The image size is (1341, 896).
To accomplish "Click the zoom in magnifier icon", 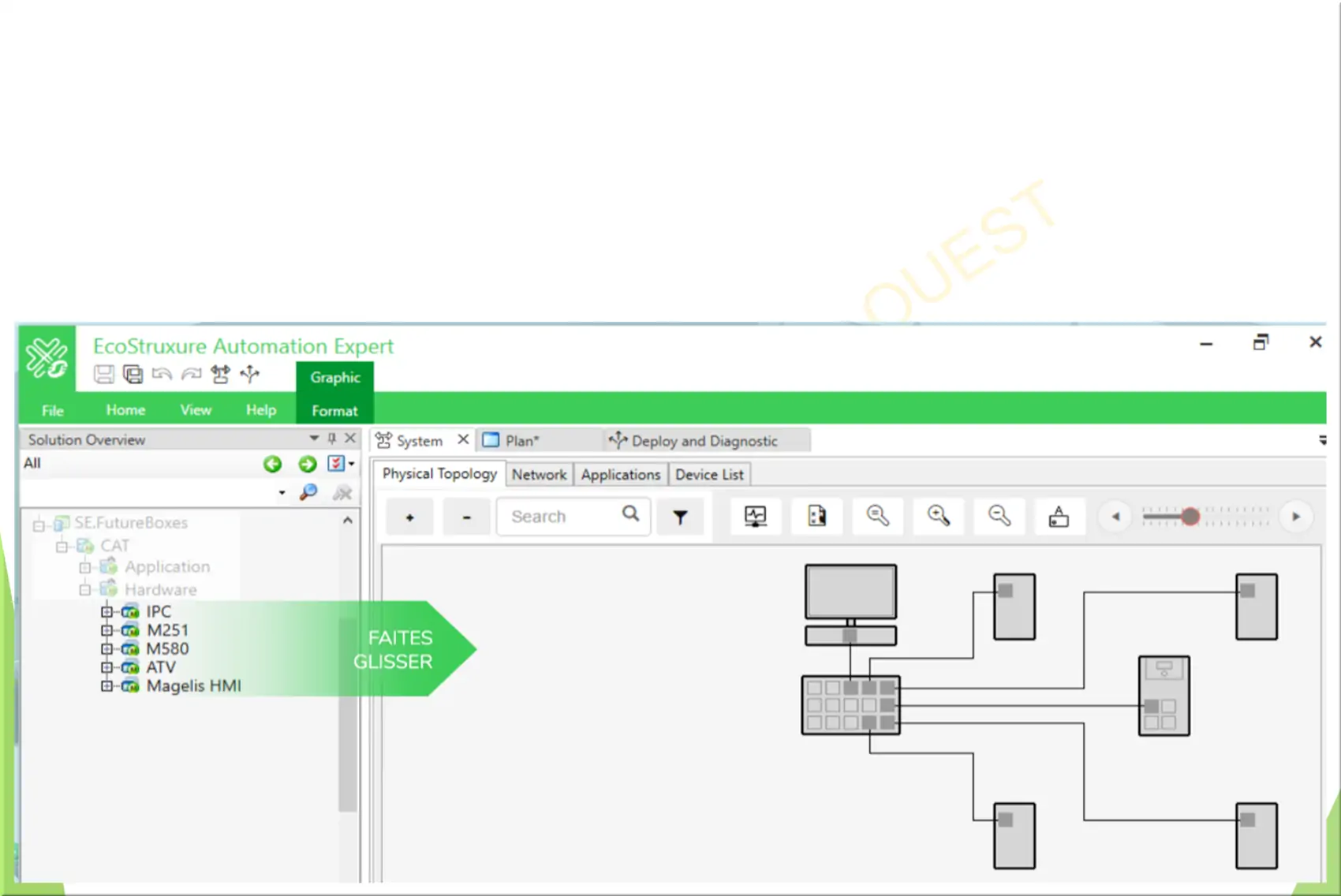I will coord(939,517).
